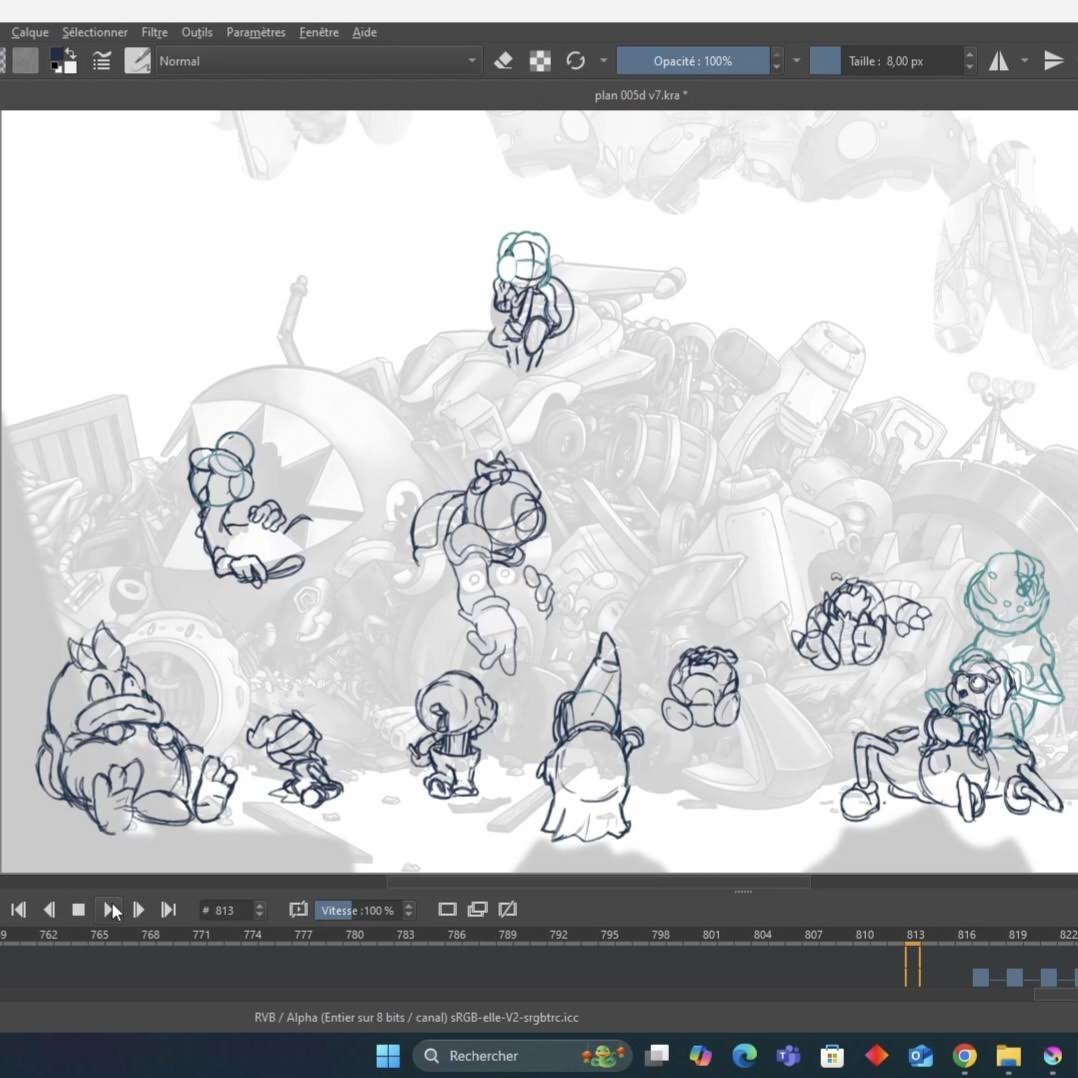The height and width of the screenshot is (1078, 1078).
Task: Open the Filtre menu
Action: [x=154, y=32]
